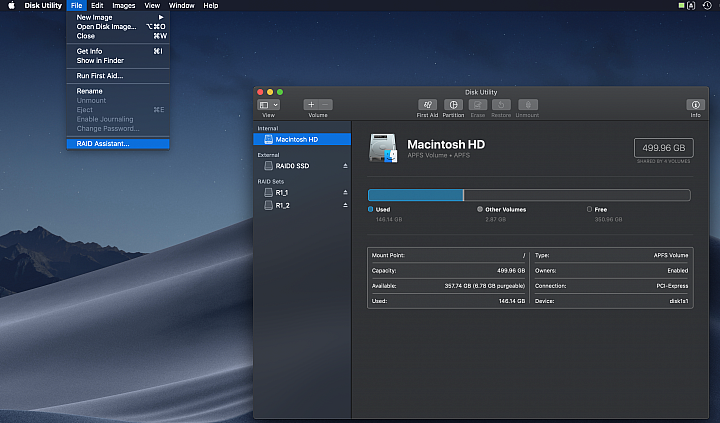This screenshot has width=720, height=423.
Task: Click the Macintosh HD drive icon in sidebar
Action: click(268, 139)
